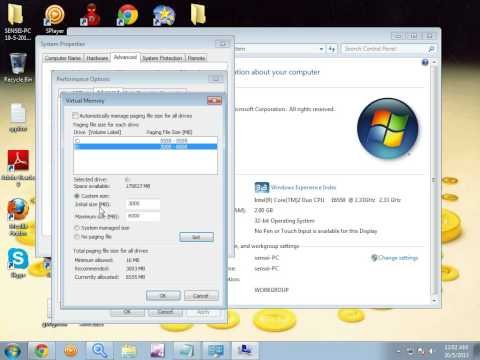Click the taskbar clock and date

pyautogui.click(x=456, y=351)
